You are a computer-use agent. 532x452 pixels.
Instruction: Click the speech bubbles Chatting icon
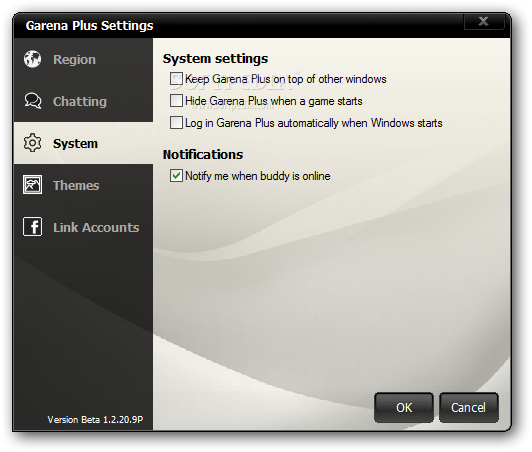33,101
